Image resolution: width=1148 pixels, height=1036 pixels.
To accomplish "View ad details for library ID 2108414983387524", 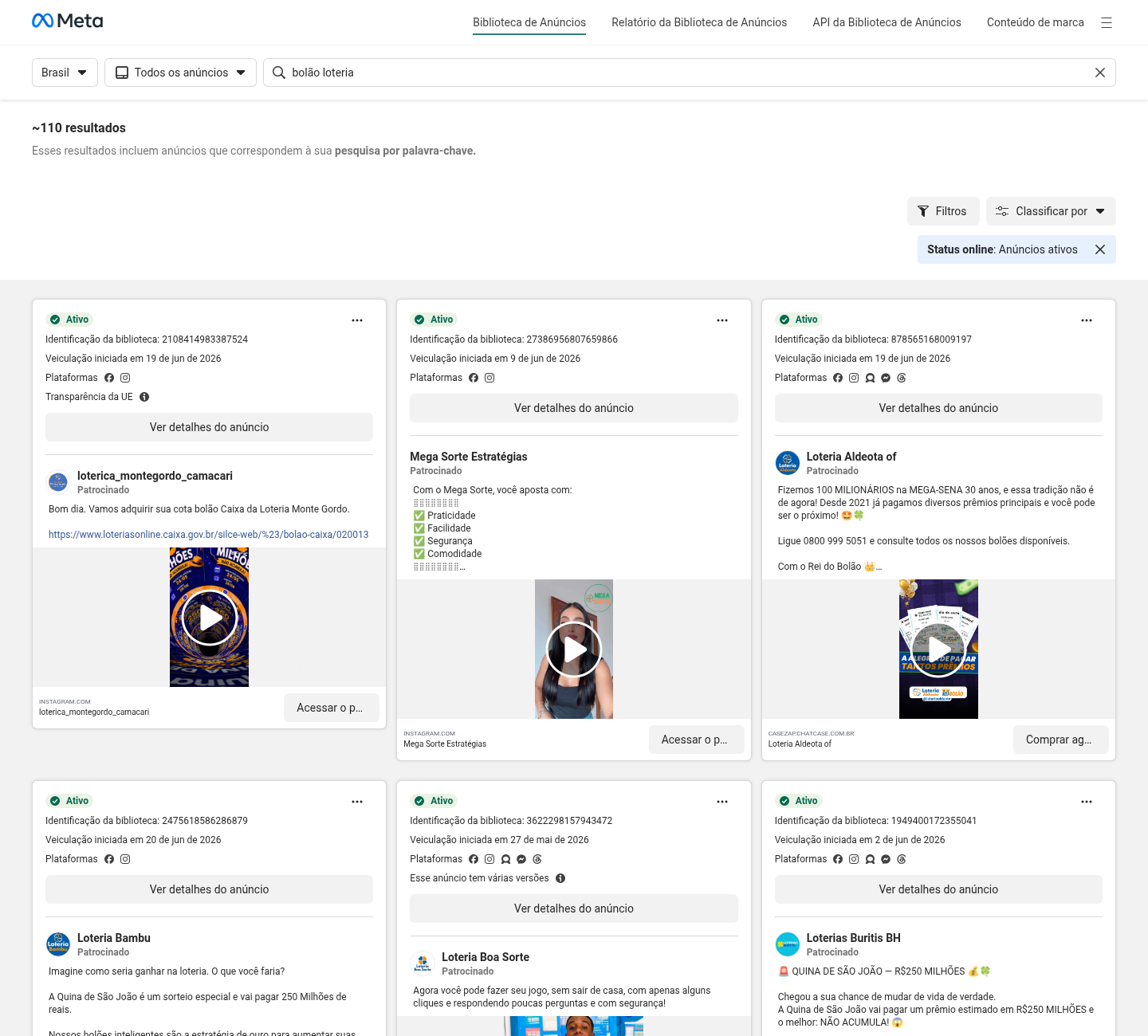I will click(209, 427).
